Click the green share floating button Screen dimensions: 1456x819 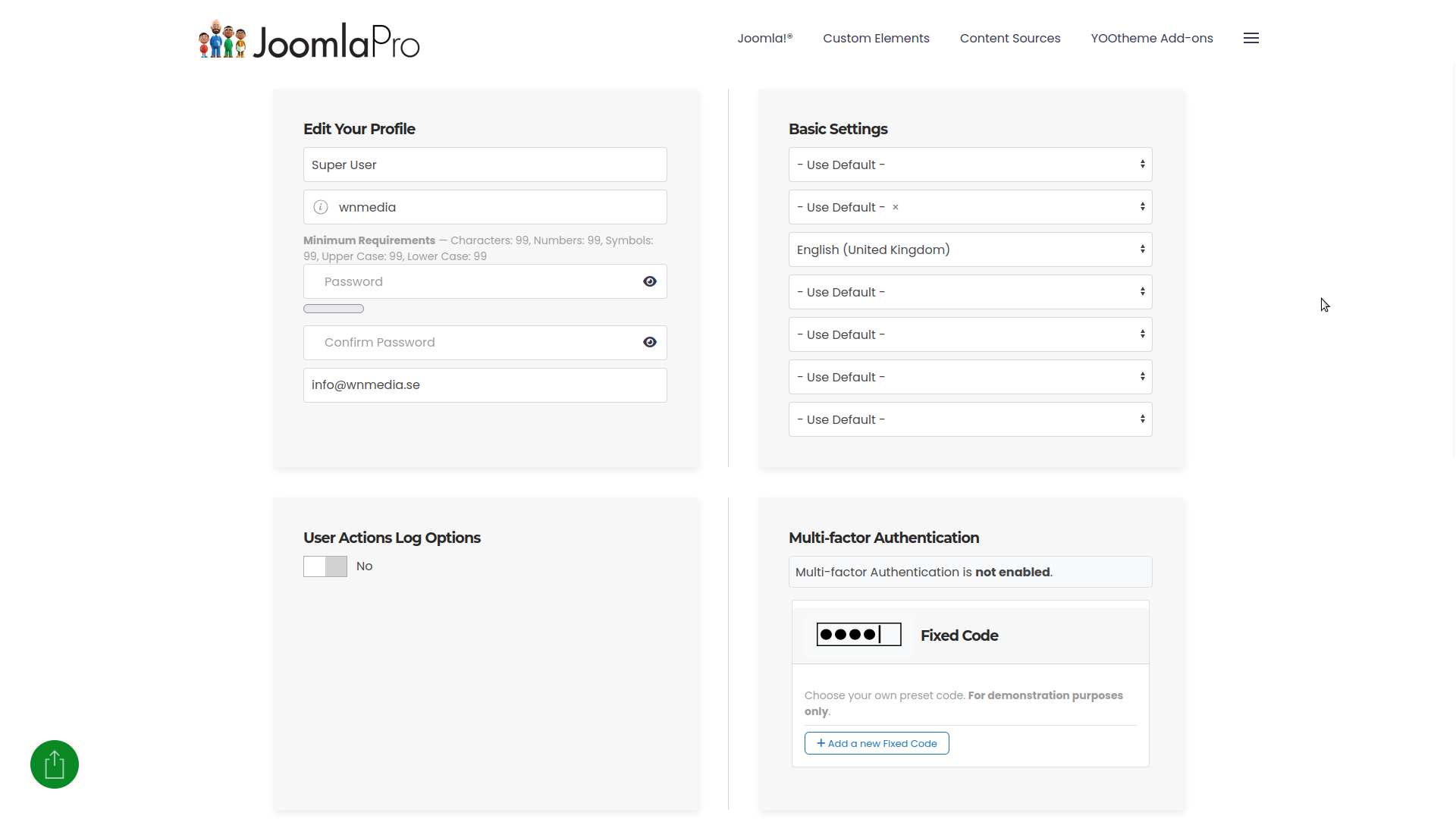tap(55, 764)
